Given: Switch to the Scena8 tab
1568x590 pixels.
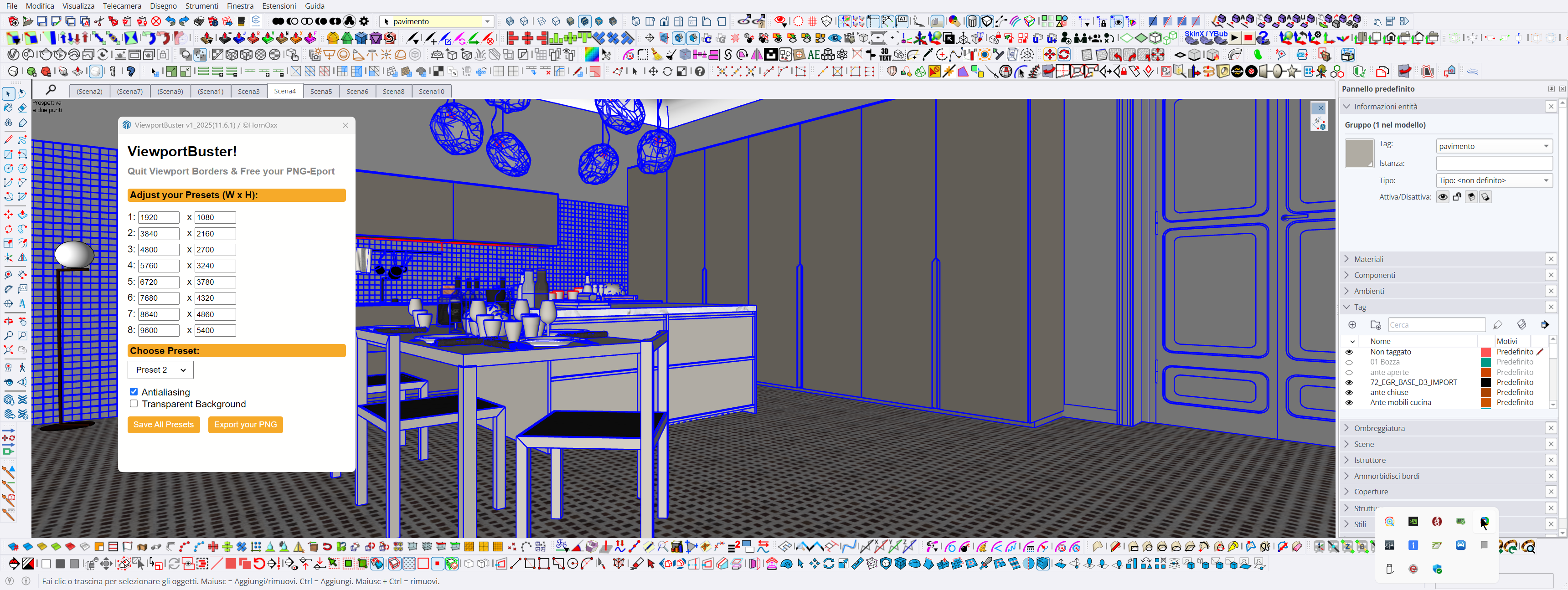Looking at the screenshot, I should [x=393, y=91].
